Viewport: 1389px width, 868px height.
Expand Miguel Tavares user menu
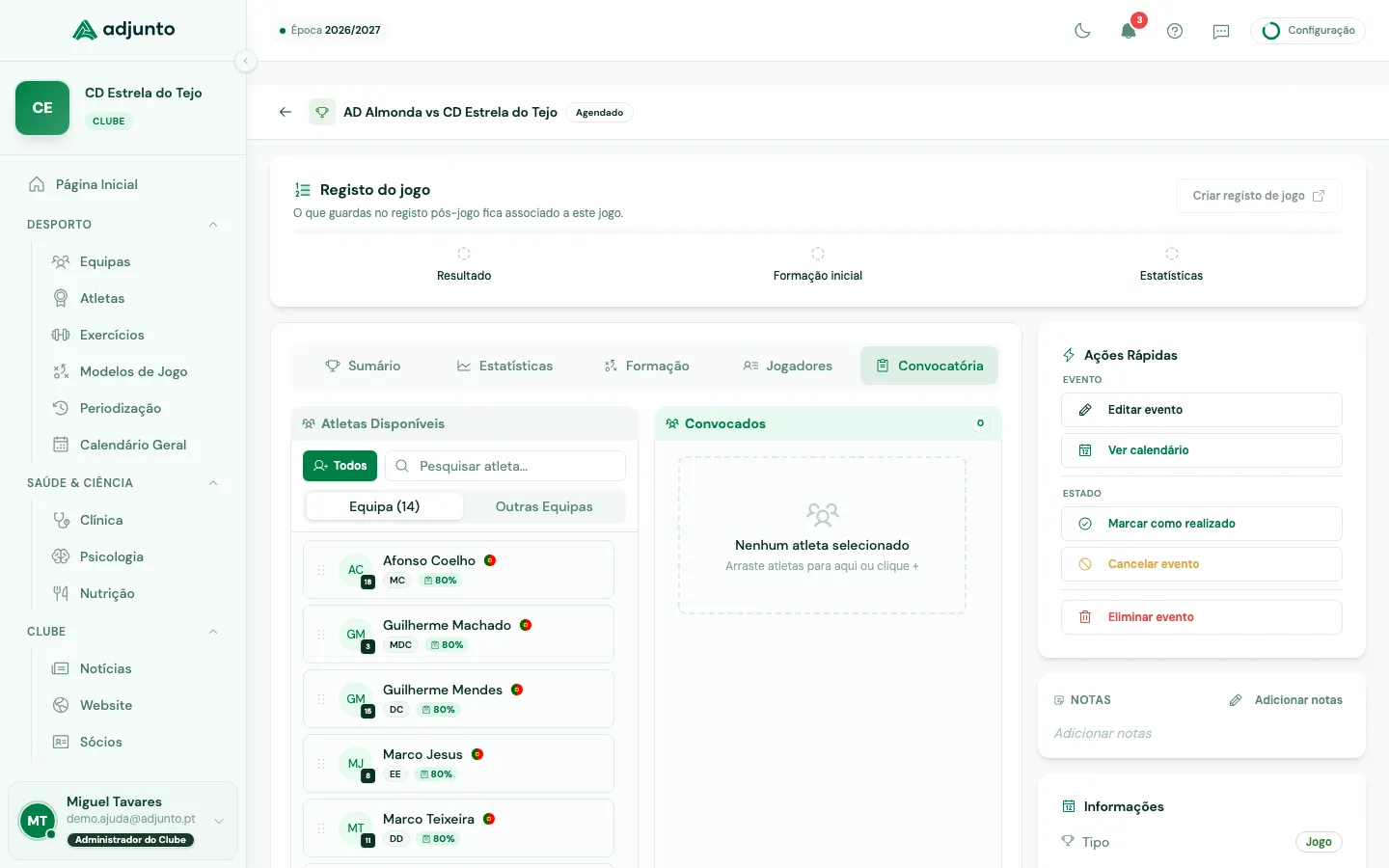click(x=123, y=821)
